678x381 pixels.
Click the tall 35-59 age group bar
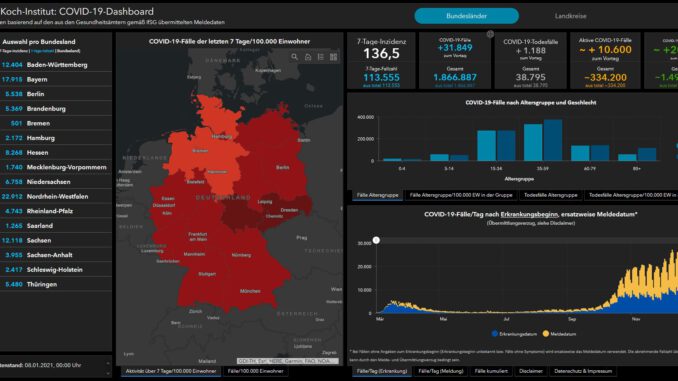[x=553, y=140]
